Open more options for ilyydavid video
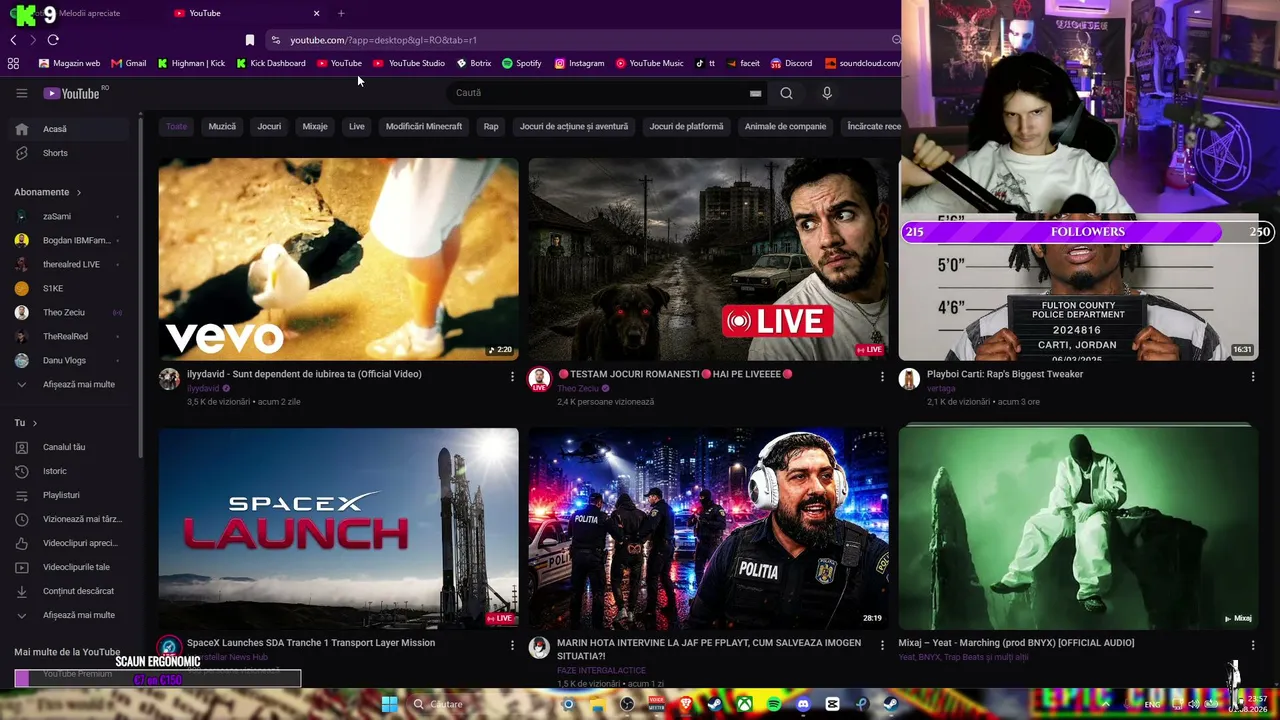 click(512, 377)
